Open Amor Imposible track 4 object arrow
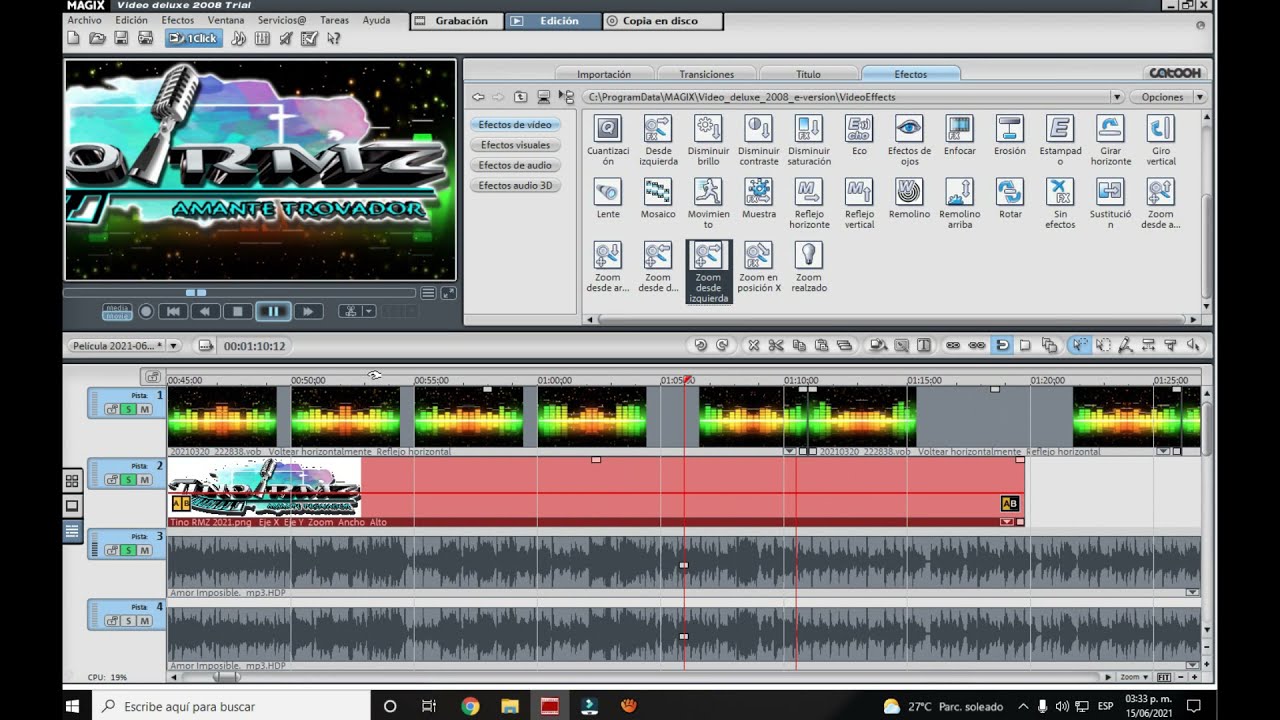The width and height of the screenshot is (1280, 720). click(1192, 665)
